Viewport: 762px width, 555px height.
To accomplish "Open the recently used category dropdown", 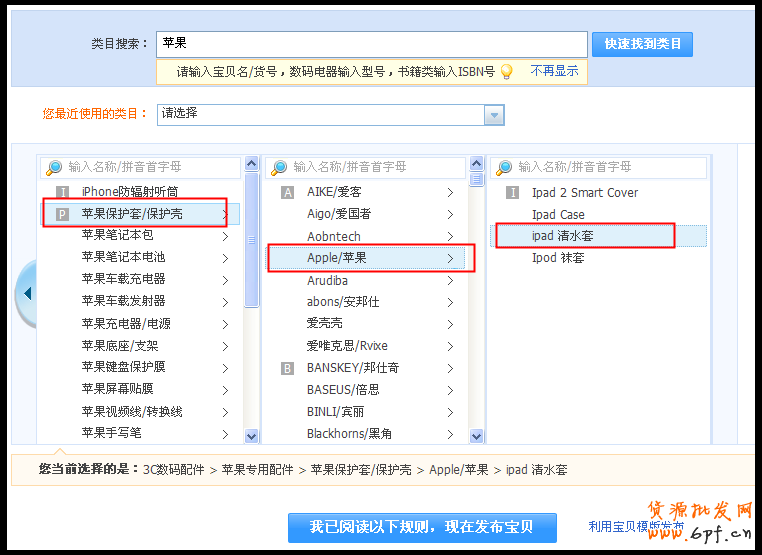I will point(494,115).
